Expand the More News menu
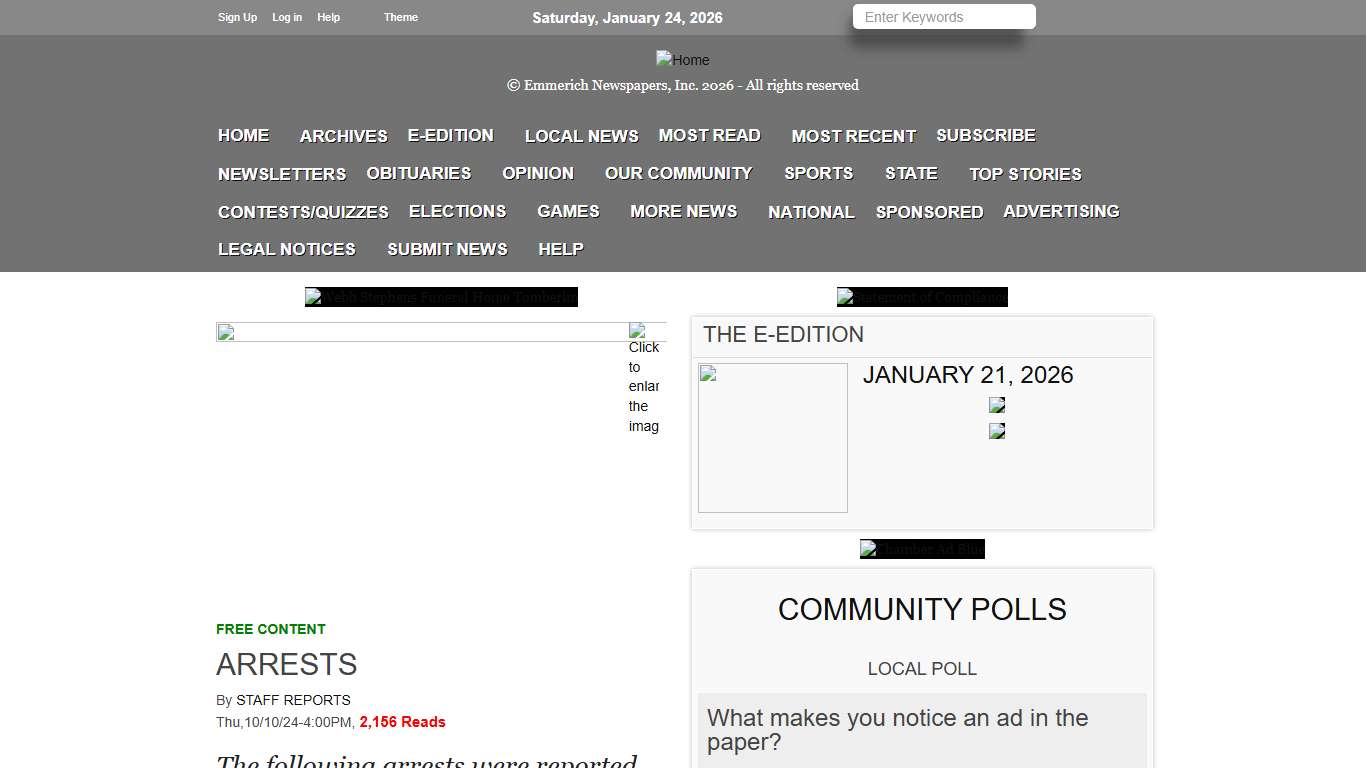Viewport: 1366px width, 768px height. 683,211
